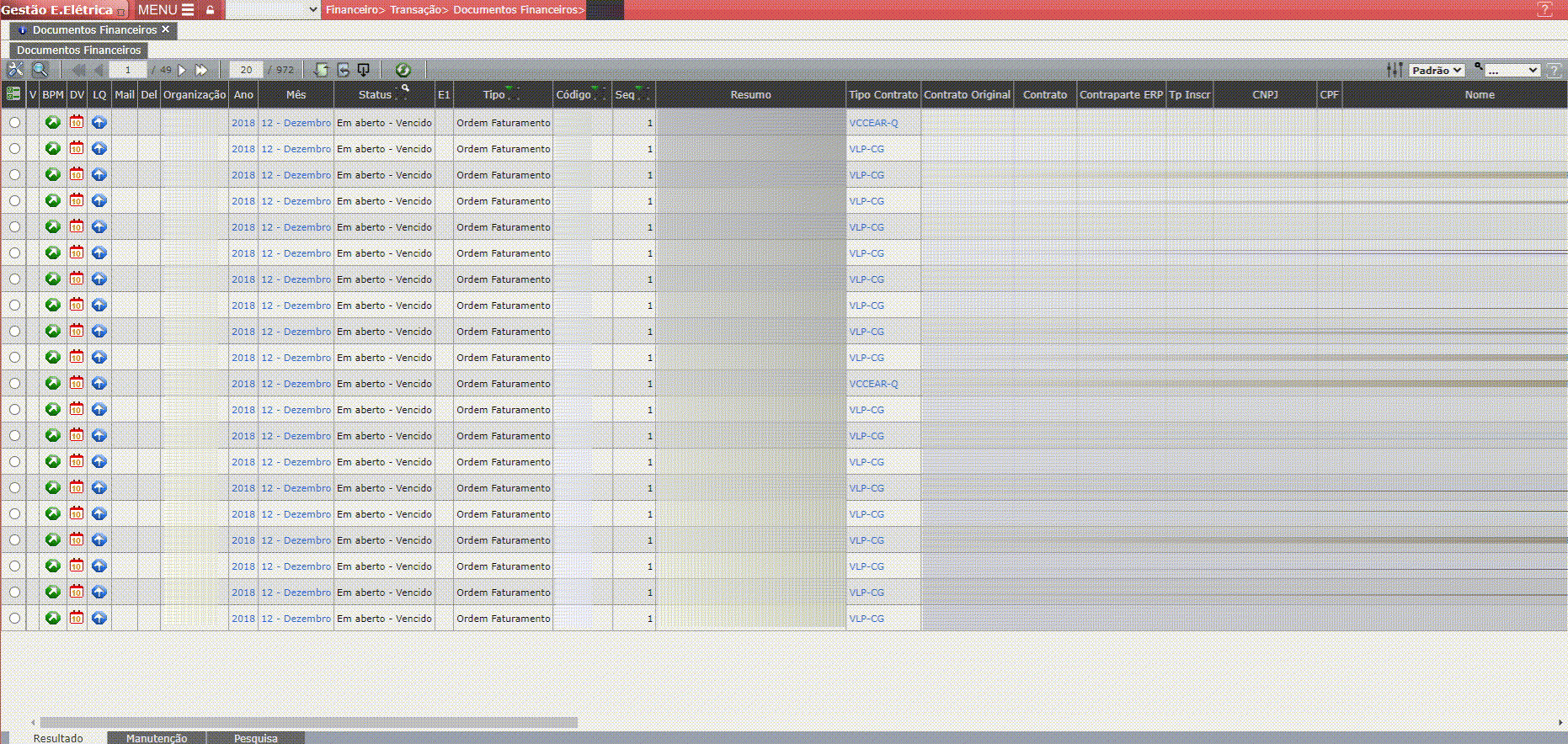Image resolution: width=1568 pixels, height=744 pixels.
Task: Select the radio button of the last row
Action: [14, 618]
